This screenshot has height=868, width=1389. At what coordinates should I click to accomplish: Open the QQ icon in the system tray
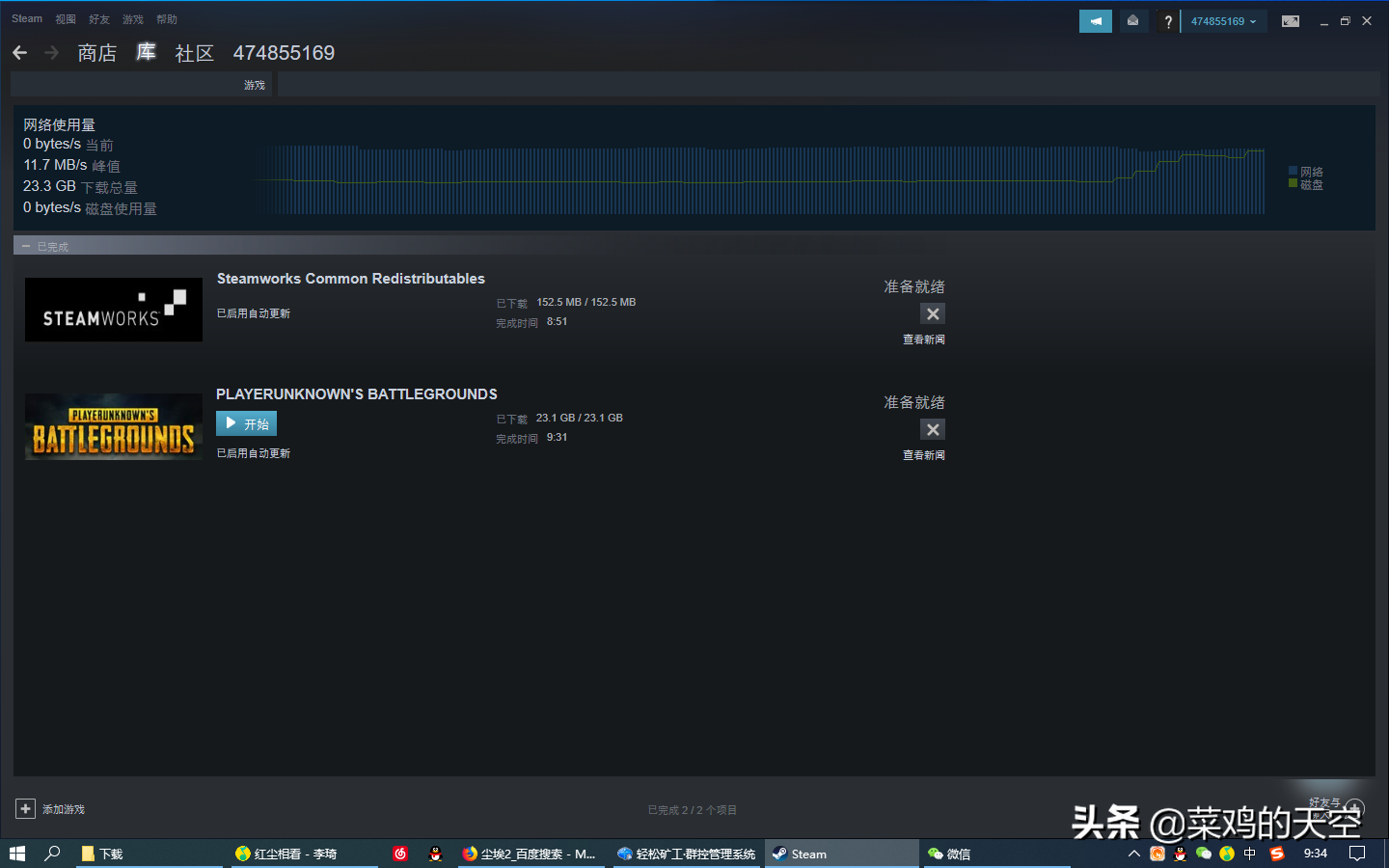coord(1180,854)
